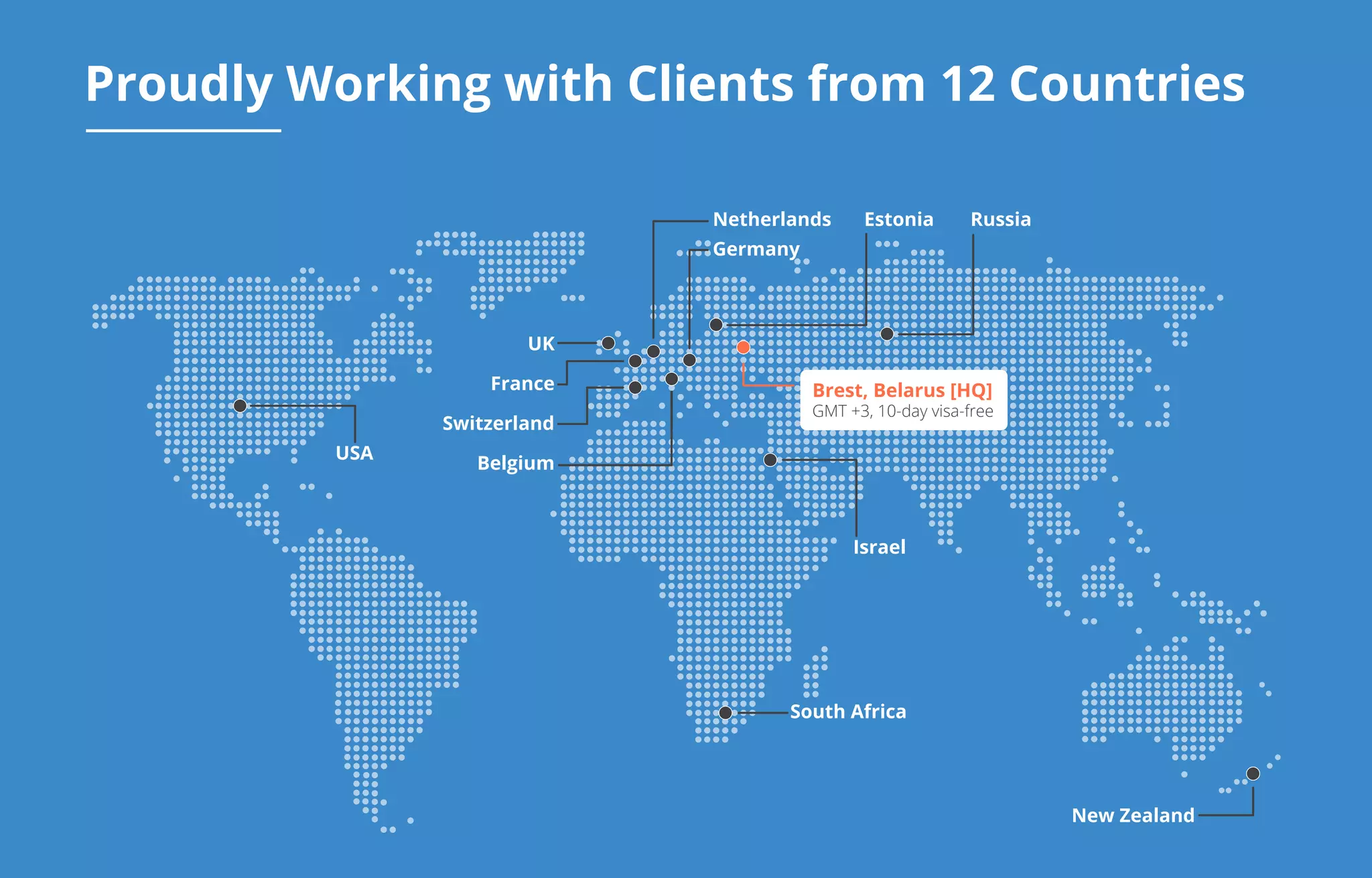Click the 'New Zealand' label
This screenshot has width=1372, height=878.
coord(1134,816)
